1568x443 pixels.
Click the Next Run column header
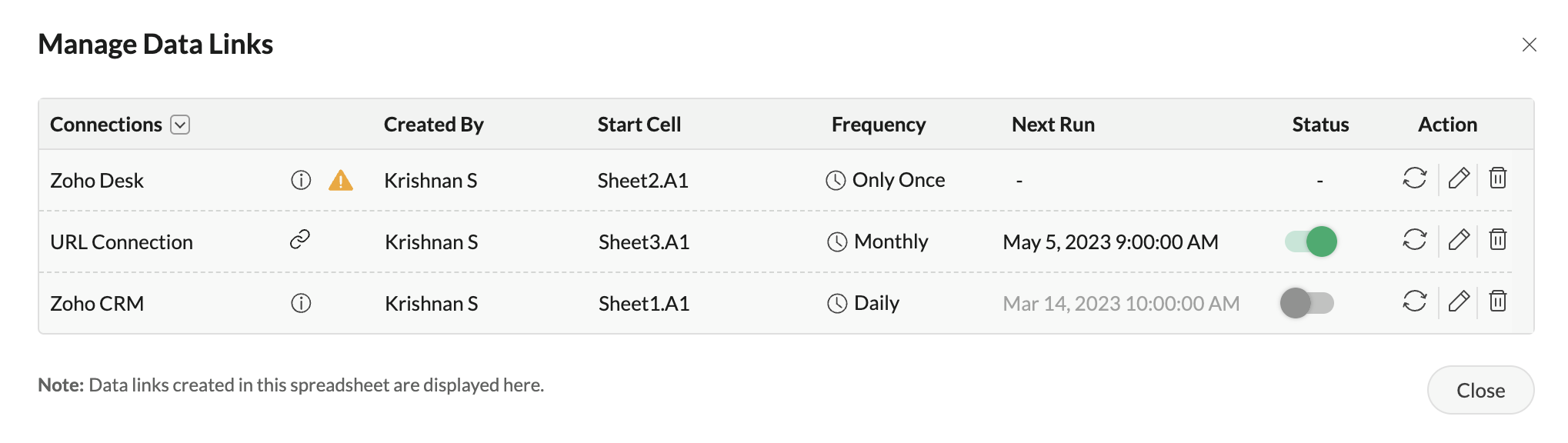[1053, 125]
